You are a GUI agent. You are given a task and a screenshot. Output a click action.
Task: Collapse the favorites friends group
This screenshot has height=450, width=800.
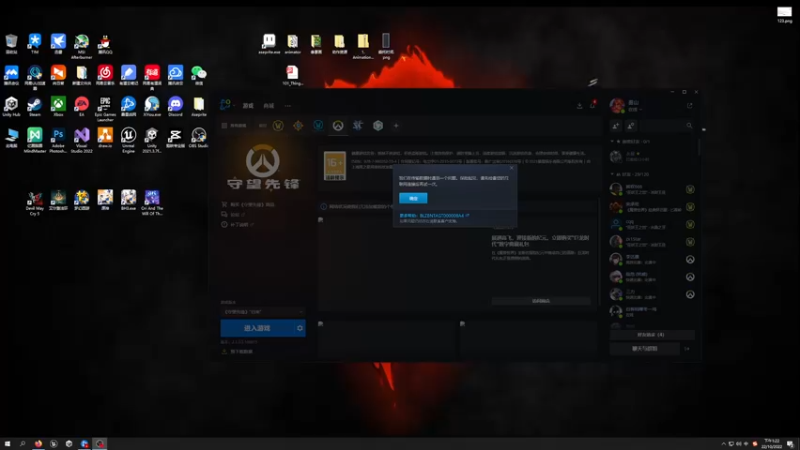click(612, 141)
